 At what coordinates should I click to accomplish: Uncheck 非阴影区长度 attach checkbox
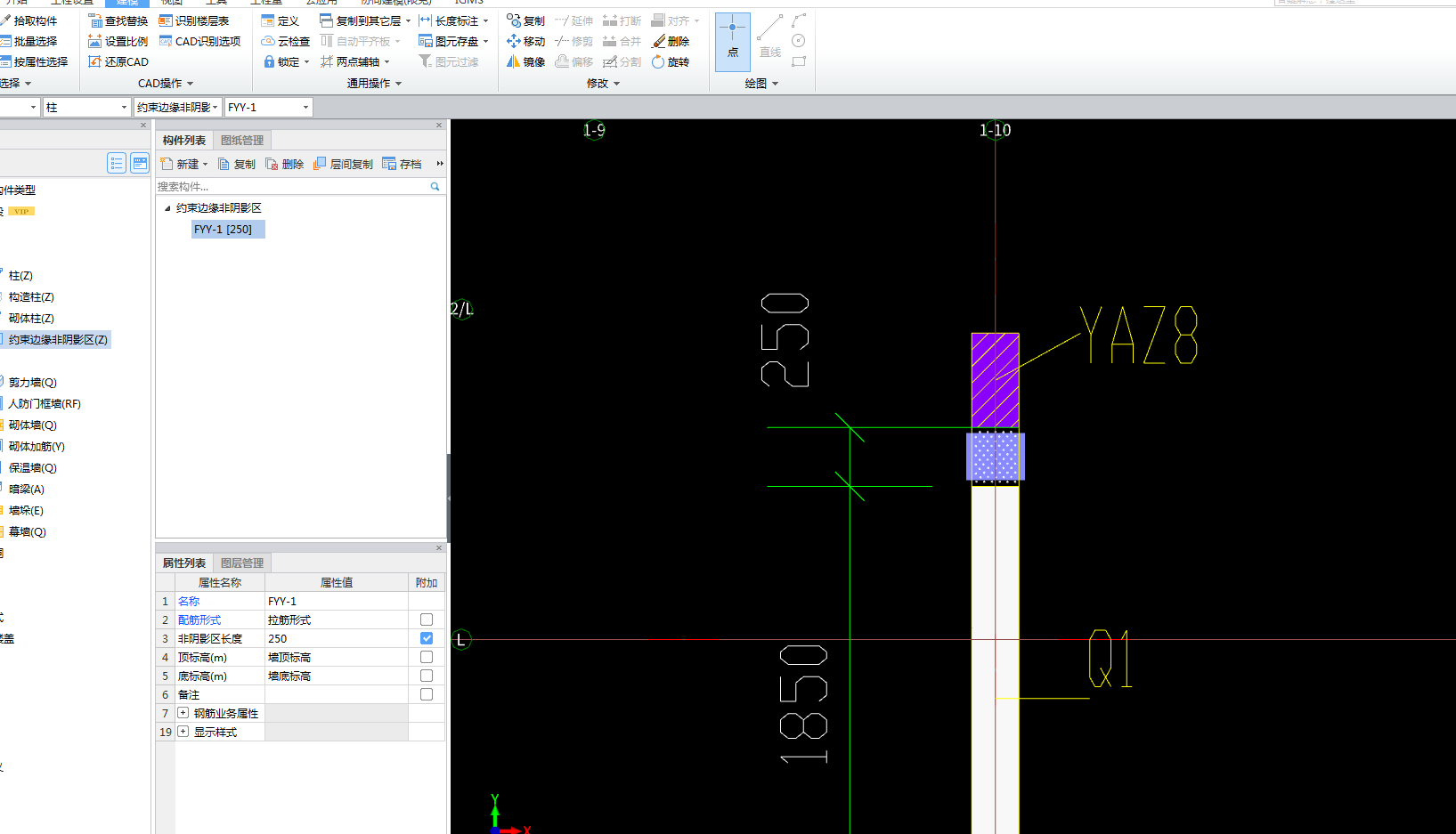pos(427,638)
